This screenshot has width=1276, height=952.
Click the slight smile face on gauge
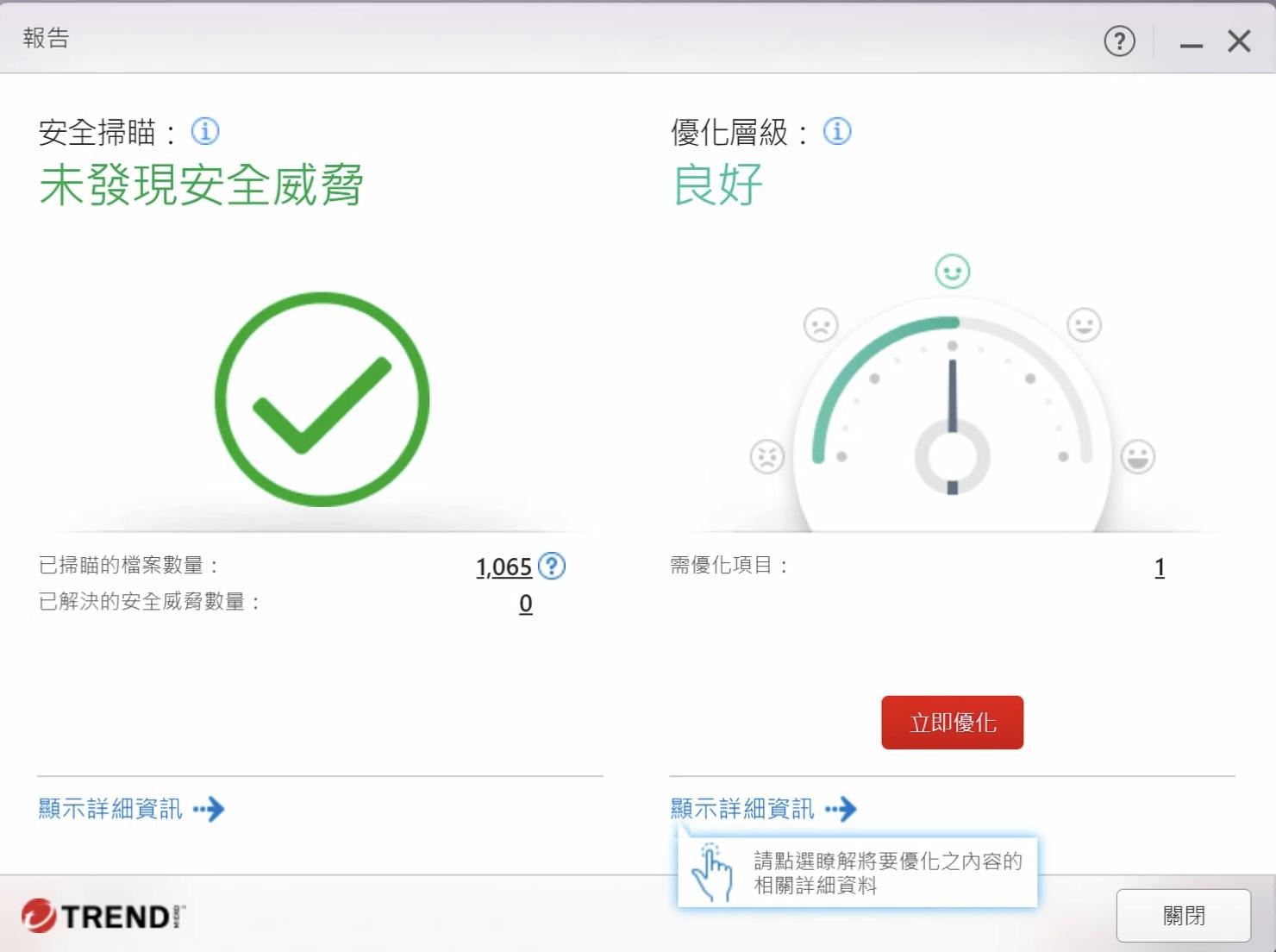pos(1084,325)
